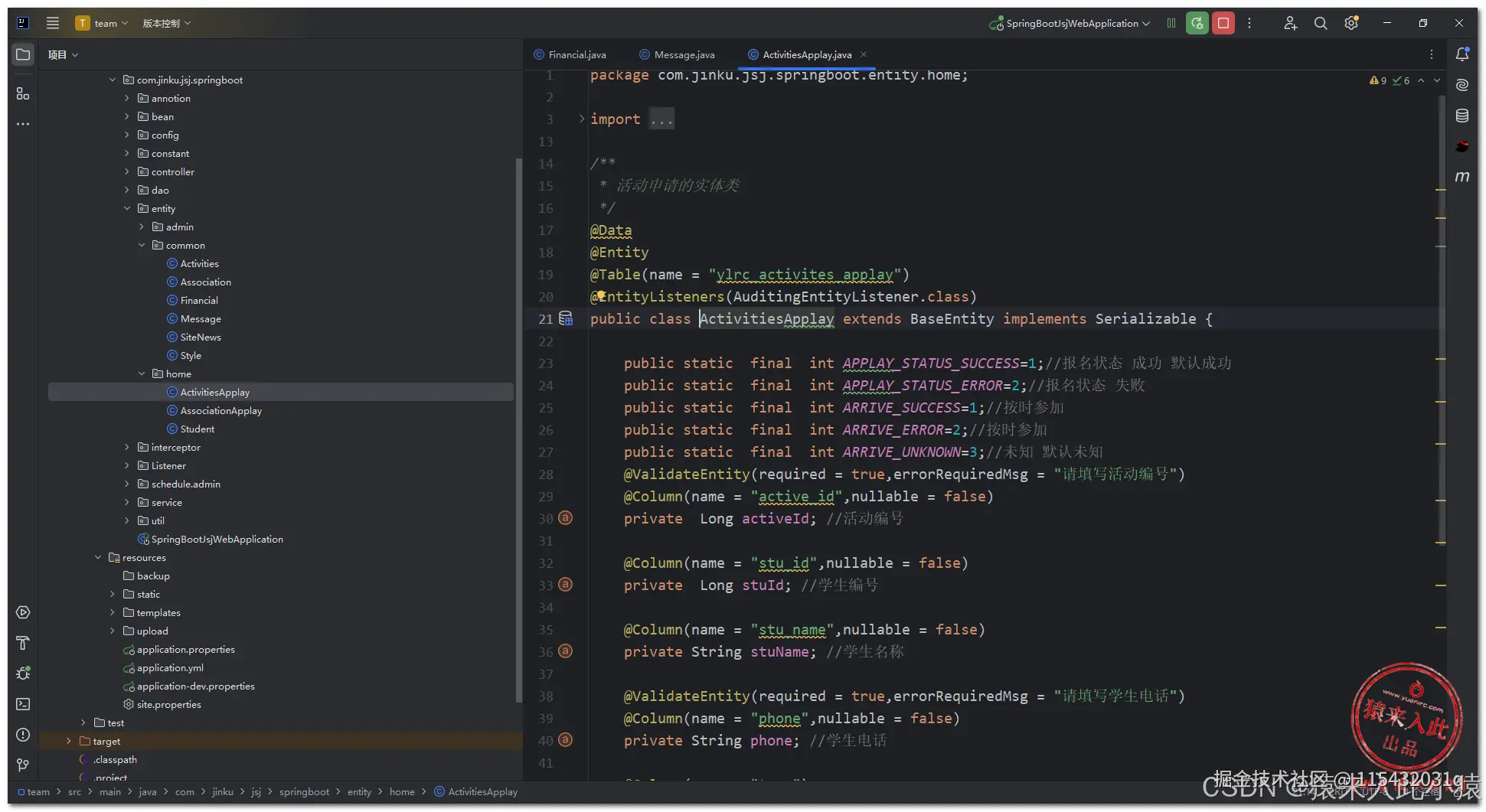Collapse the home package
Screen dimensions: 1486x812
[142, 373]
